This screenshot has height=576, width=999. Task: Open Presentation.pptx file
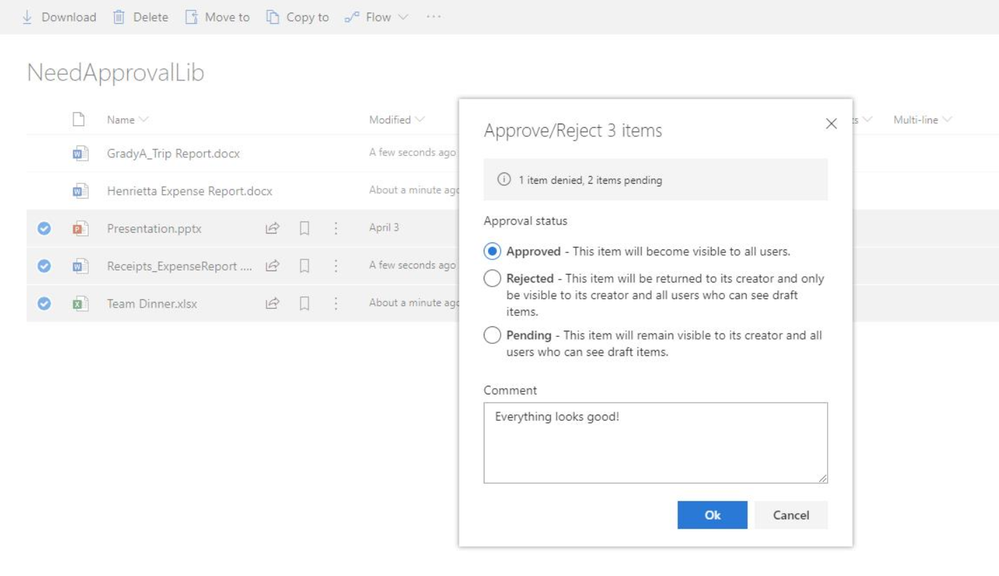click(x=154, y=229)
